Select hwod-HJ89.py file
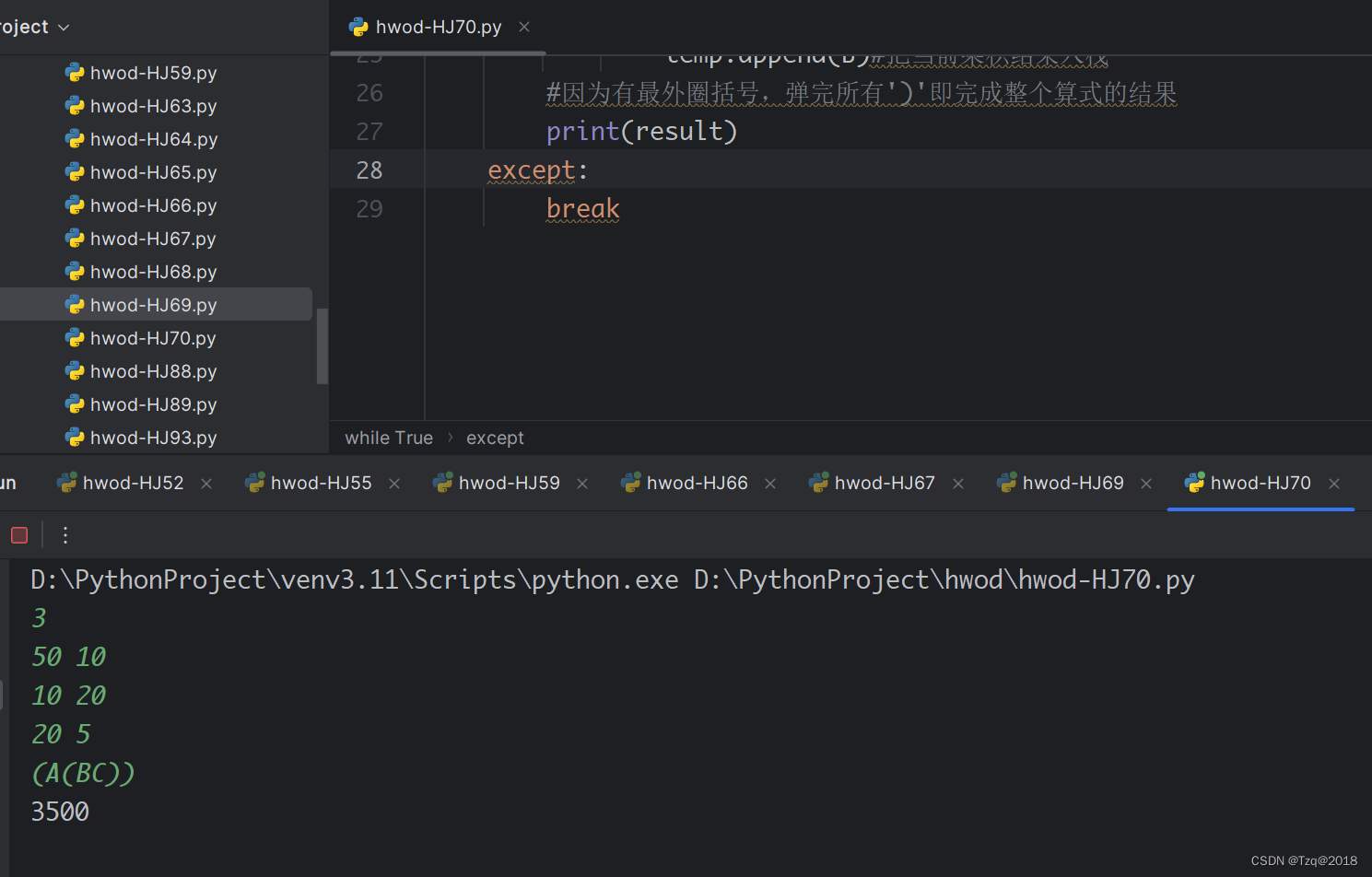The image size is (1372, 877). tap(153, 404)
